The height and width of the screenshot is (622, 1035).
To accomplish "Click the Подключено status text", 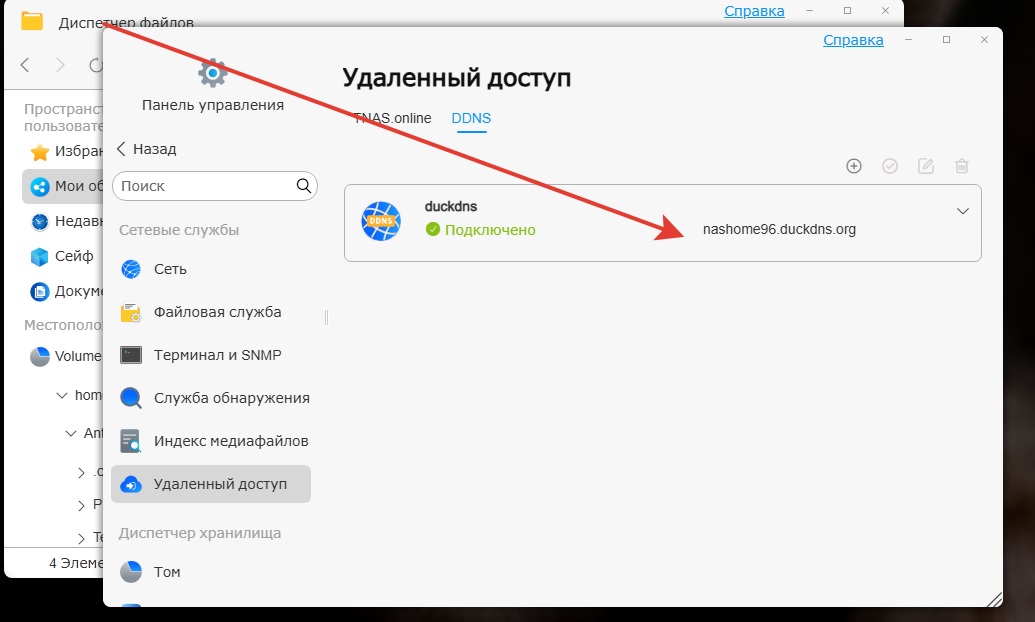I will pyautogui.click(x=490, y=230).
